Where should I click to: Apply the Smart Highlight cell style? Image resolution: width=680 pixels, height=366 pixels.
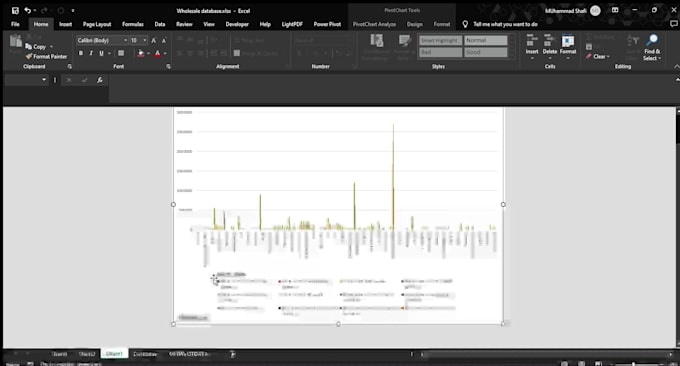pos(440,40)
